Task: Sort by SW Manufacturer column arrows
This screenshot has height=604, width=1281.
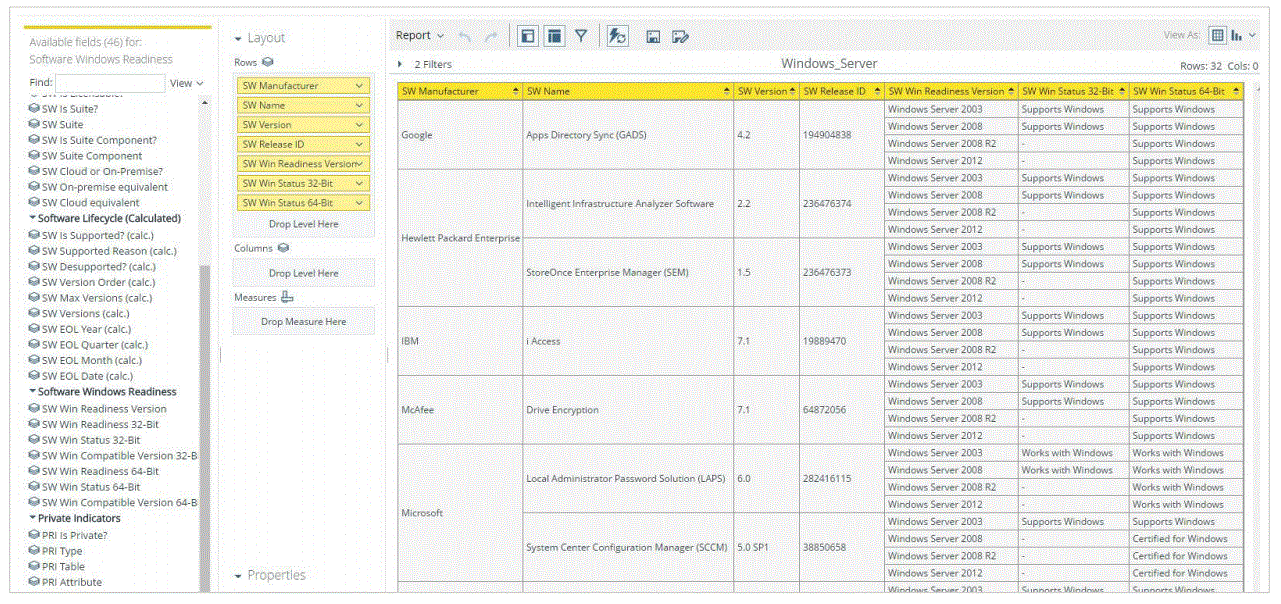Action: click(516, 92)
